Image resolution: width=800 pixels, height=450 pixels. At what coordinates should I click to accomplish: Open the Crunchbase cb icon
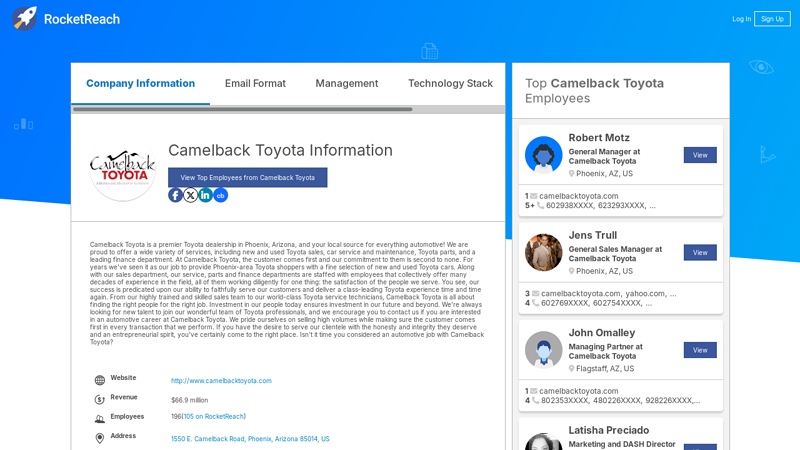point(220,195)
